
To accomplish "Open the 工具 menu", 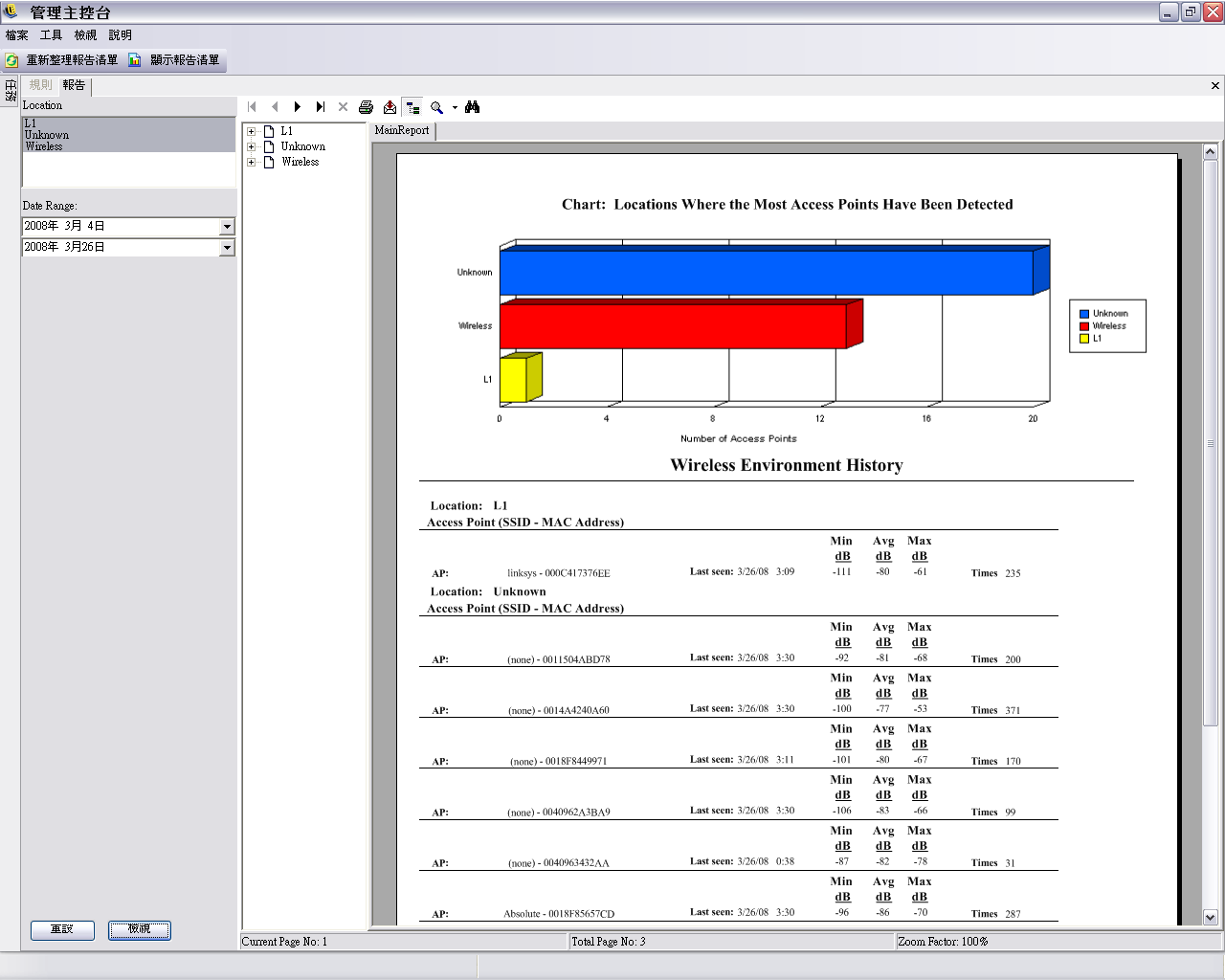I will click(x=51, y=35).
